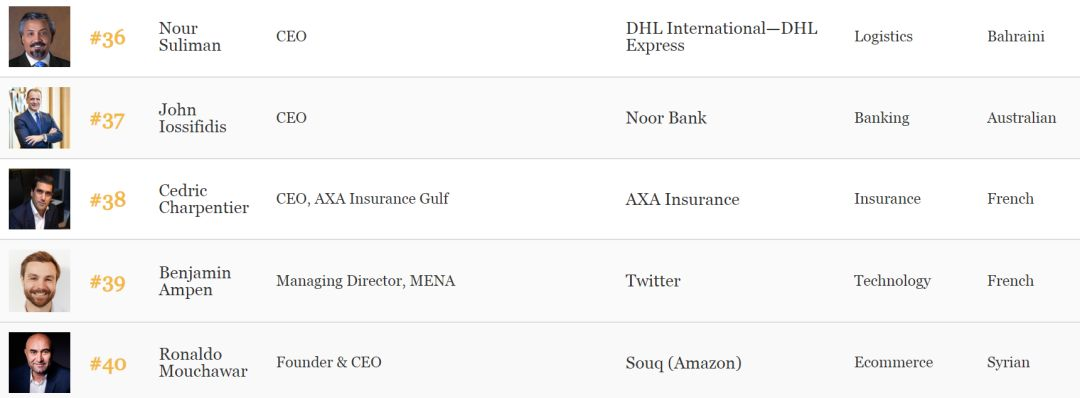
Task: Open Nour Suliman's profile photo
Action: click(39, 36)
